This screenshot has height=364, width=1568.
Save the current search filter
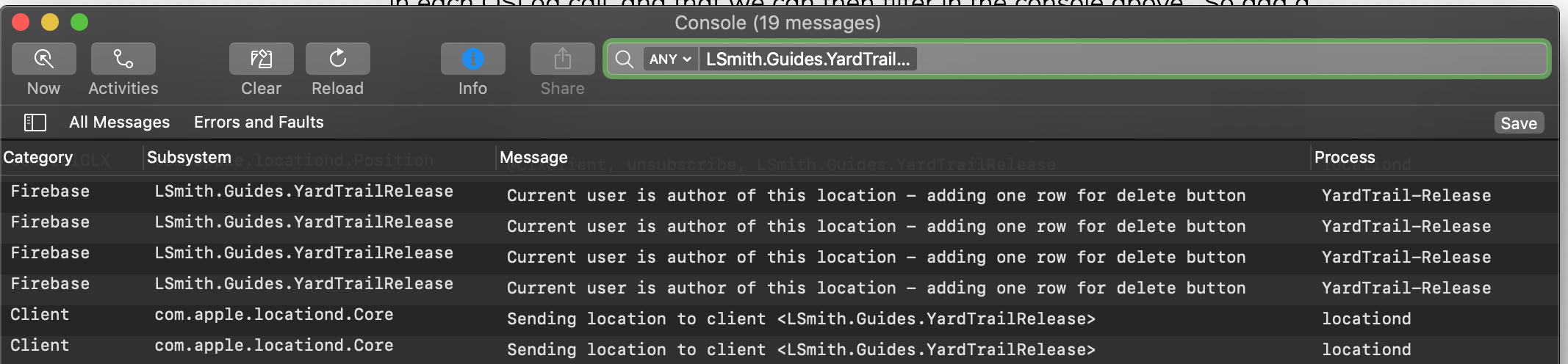coord(1519,123)
